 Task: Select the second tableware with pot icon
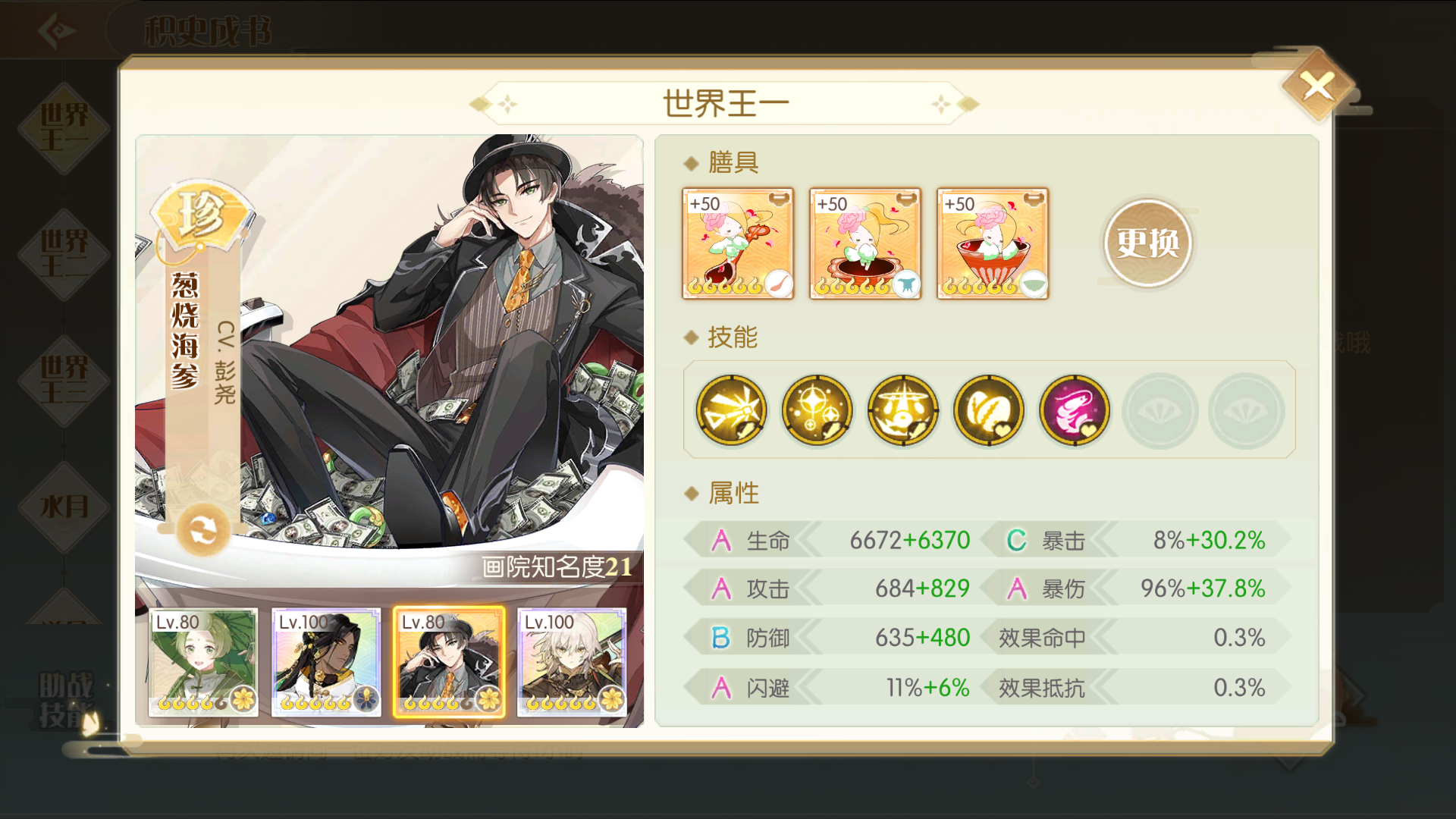tap(865, 243)
